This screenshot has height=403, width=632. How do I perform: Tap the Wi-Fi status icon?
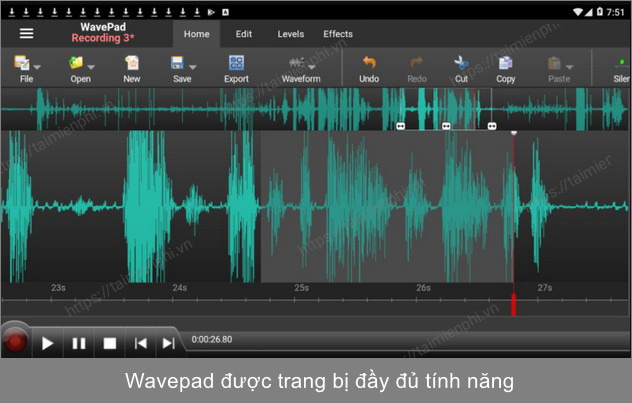578,12
